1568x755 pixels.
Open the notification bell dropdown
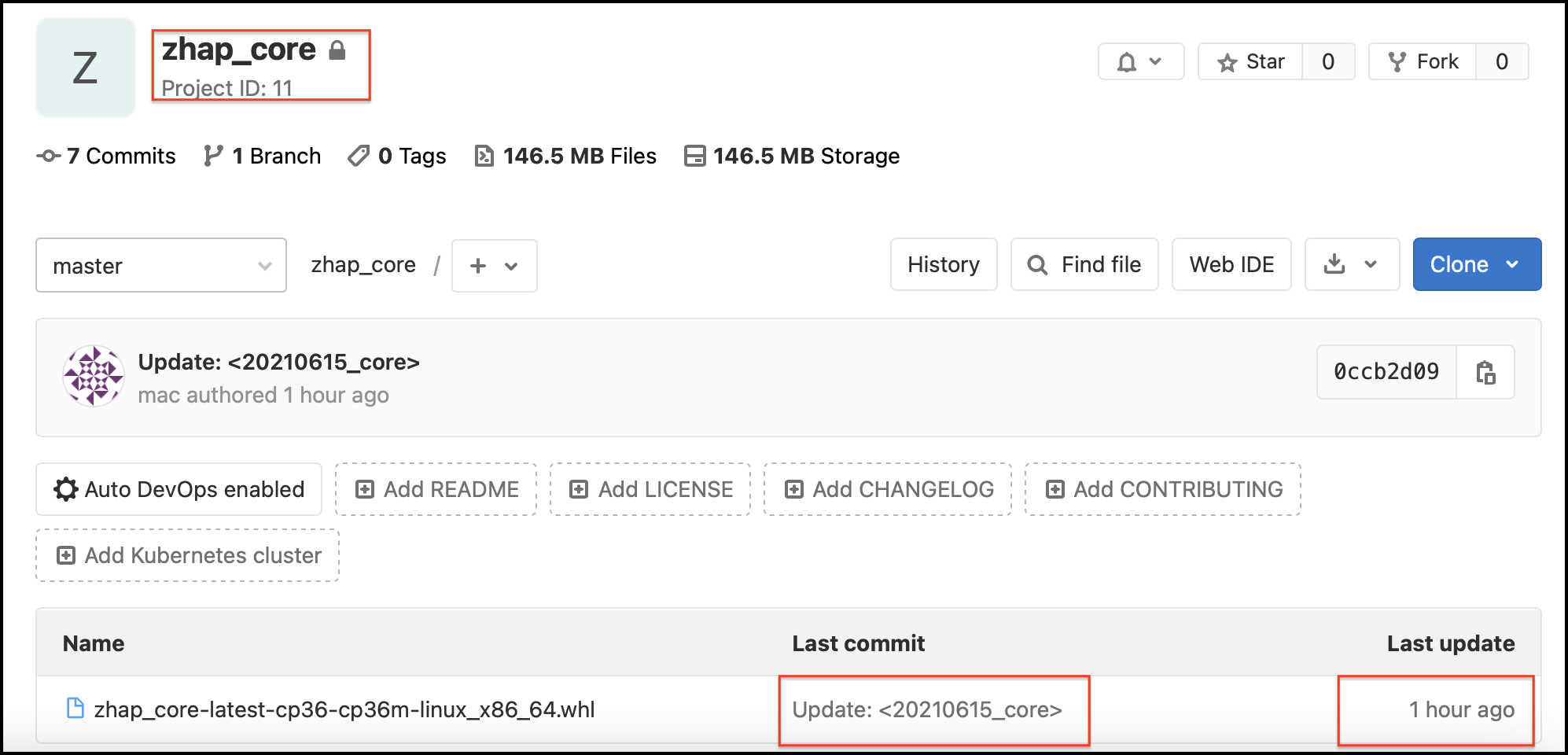tap(1140, 61)
